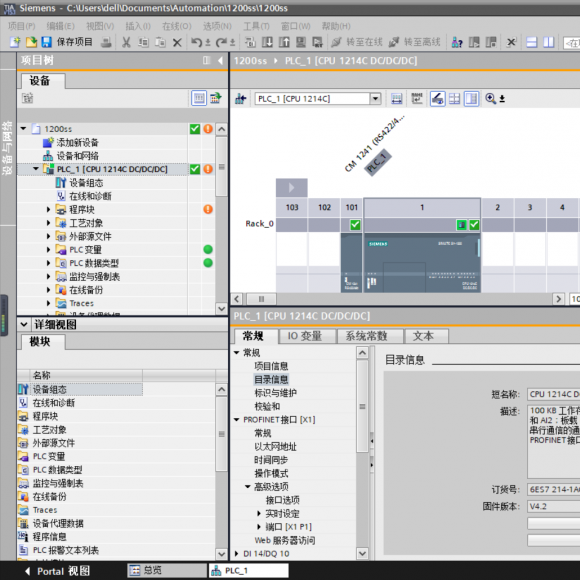Click the Go offline (转至离线) button
Image resolution: width=580 pixels, height=580 pixels.
(x=414, y=42)
